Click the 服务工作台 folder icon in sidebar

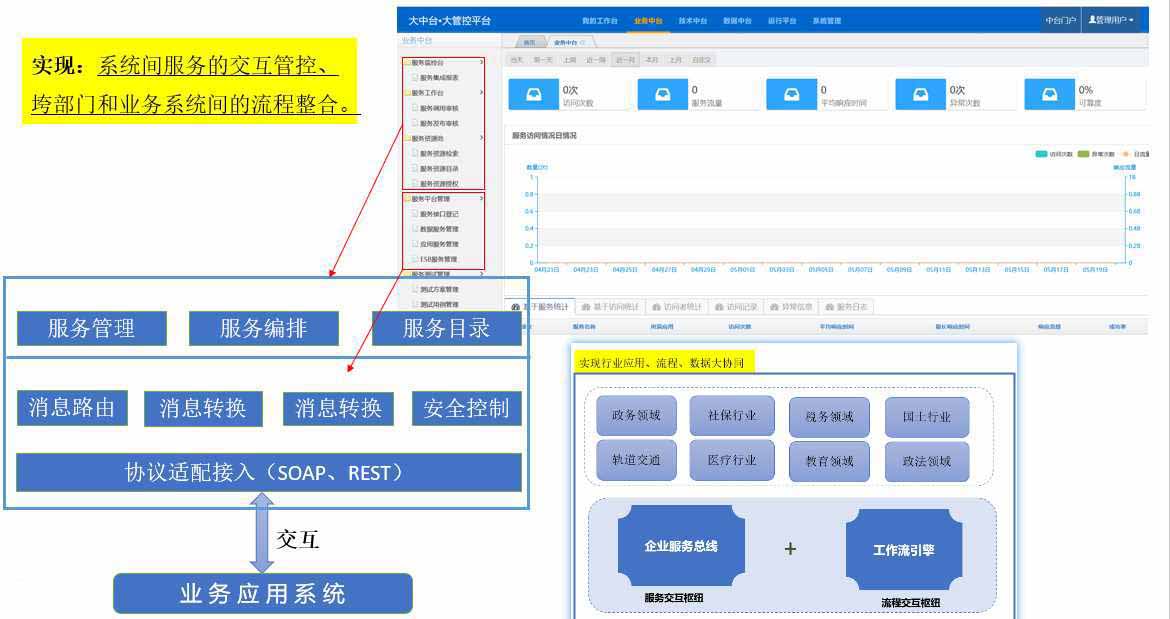(406, 92)
